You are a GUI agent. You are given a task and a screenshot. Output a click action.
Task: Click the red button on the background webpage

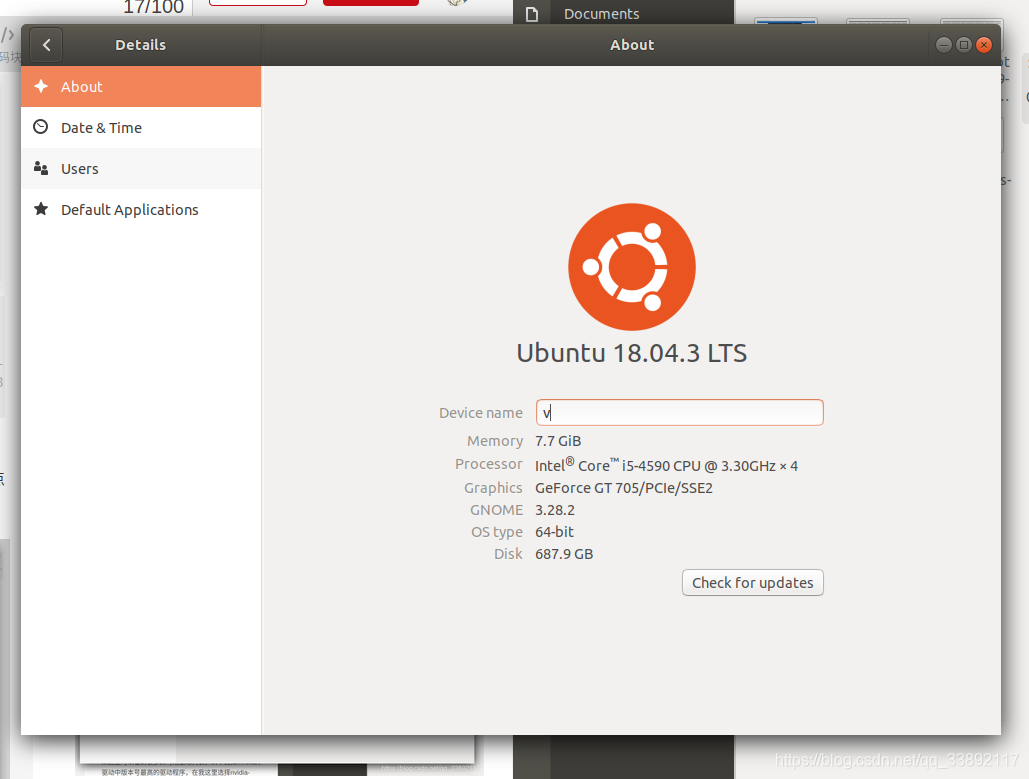point(370,2)
